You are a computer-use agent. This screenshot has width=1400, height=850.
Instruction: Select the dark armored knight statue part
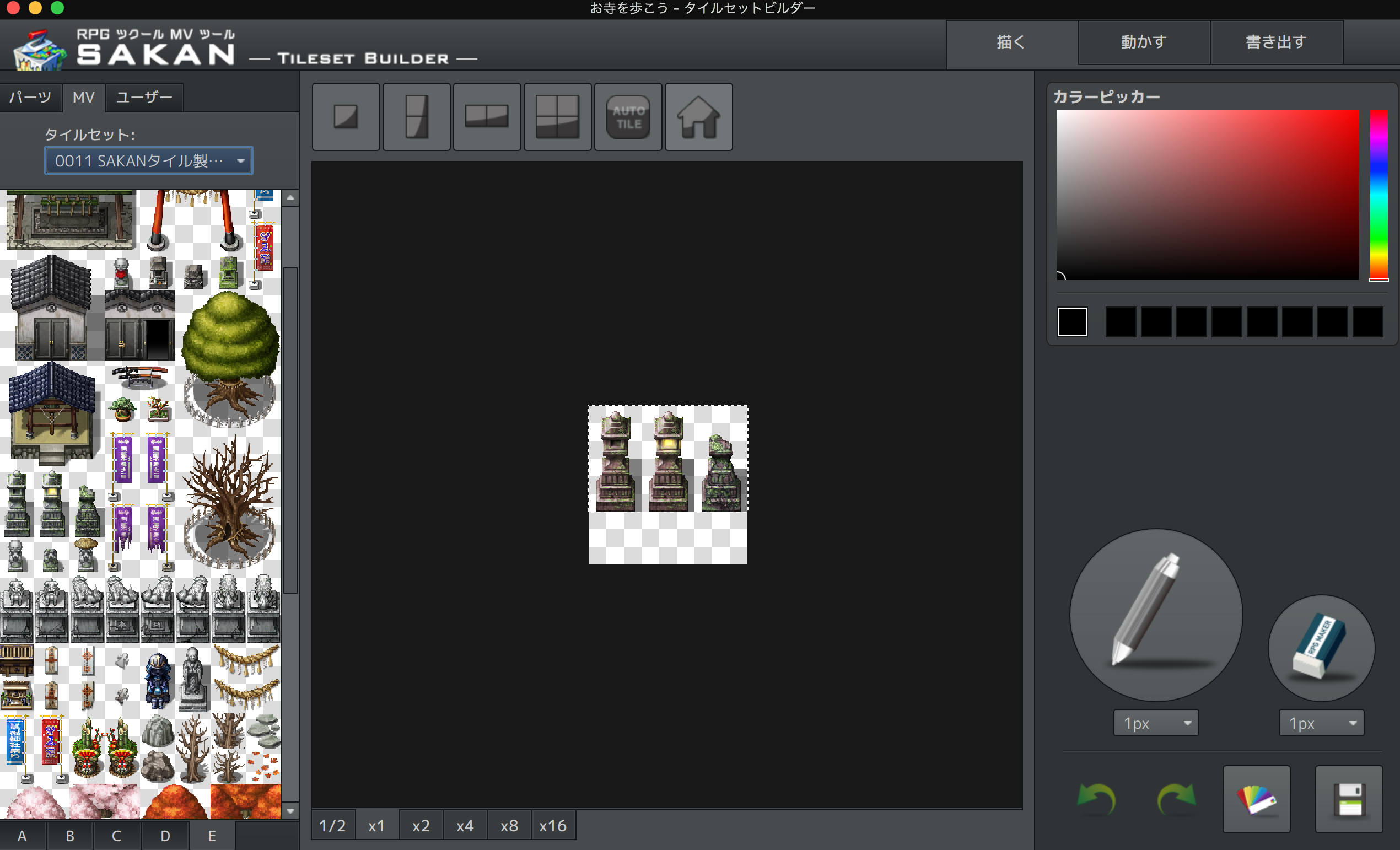pos(158,680)
